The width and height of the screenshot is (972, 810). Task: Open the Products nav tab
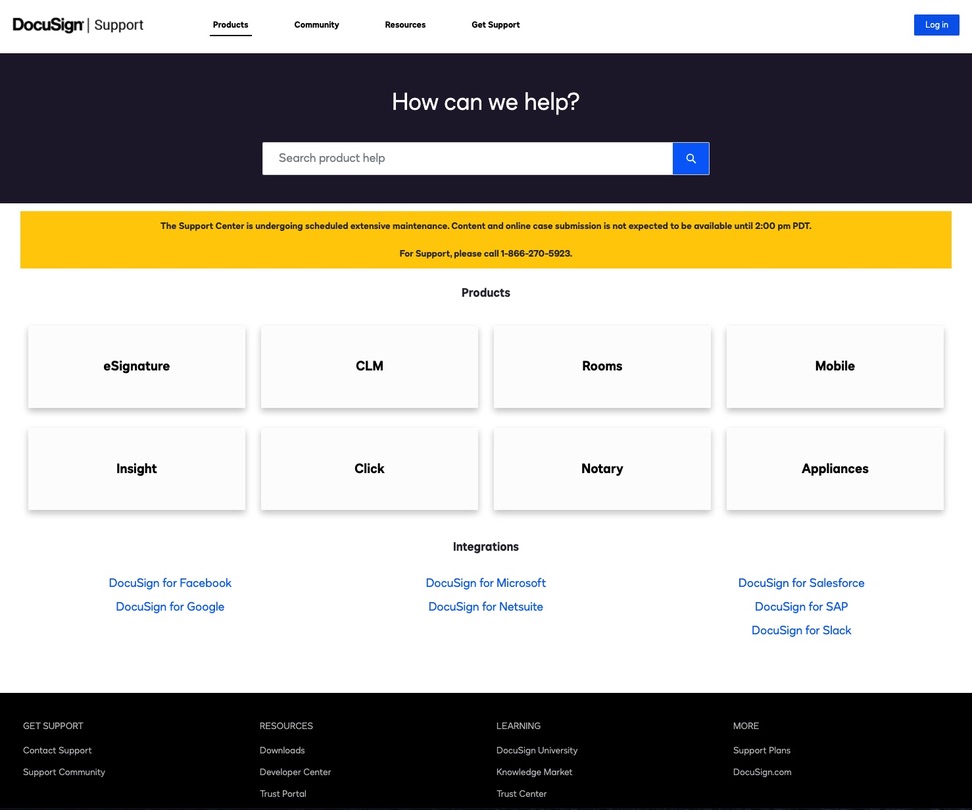pyautogui.click(x=231, y=25)
